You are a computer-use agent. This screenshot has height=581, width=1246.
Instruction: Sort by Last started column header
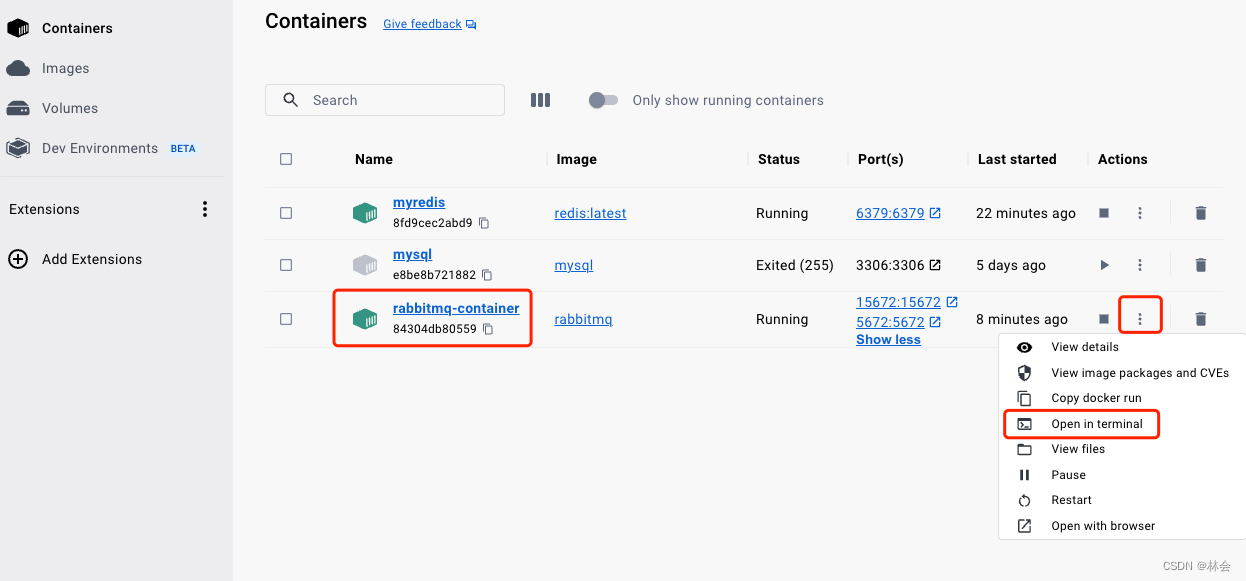(x=1017, y=159)
